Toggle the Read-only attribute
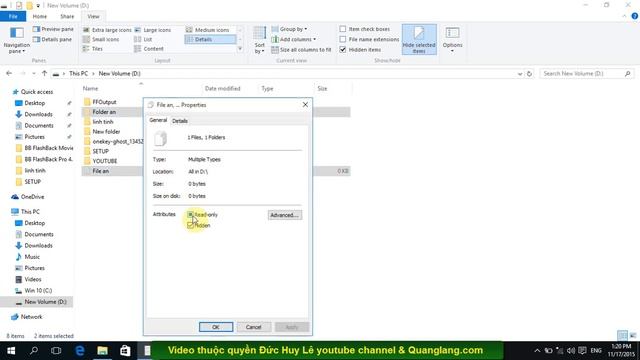This screenshot has height=360, width=640. coord(191,214)
